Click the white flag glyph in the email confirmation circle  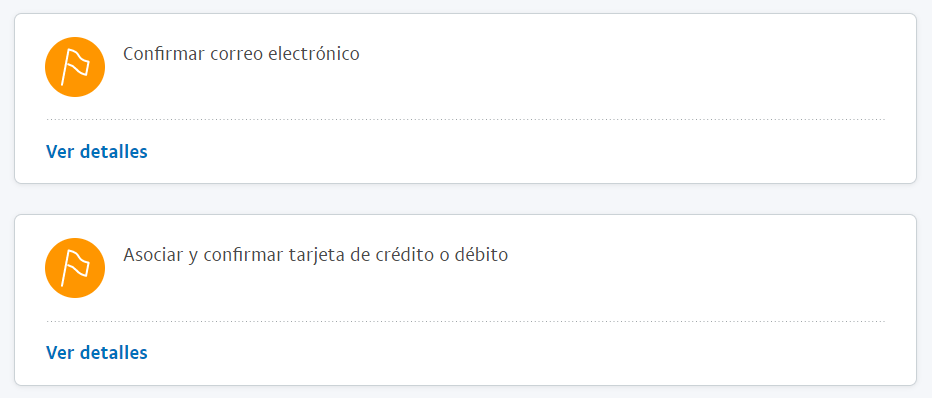tap(75, 67)
